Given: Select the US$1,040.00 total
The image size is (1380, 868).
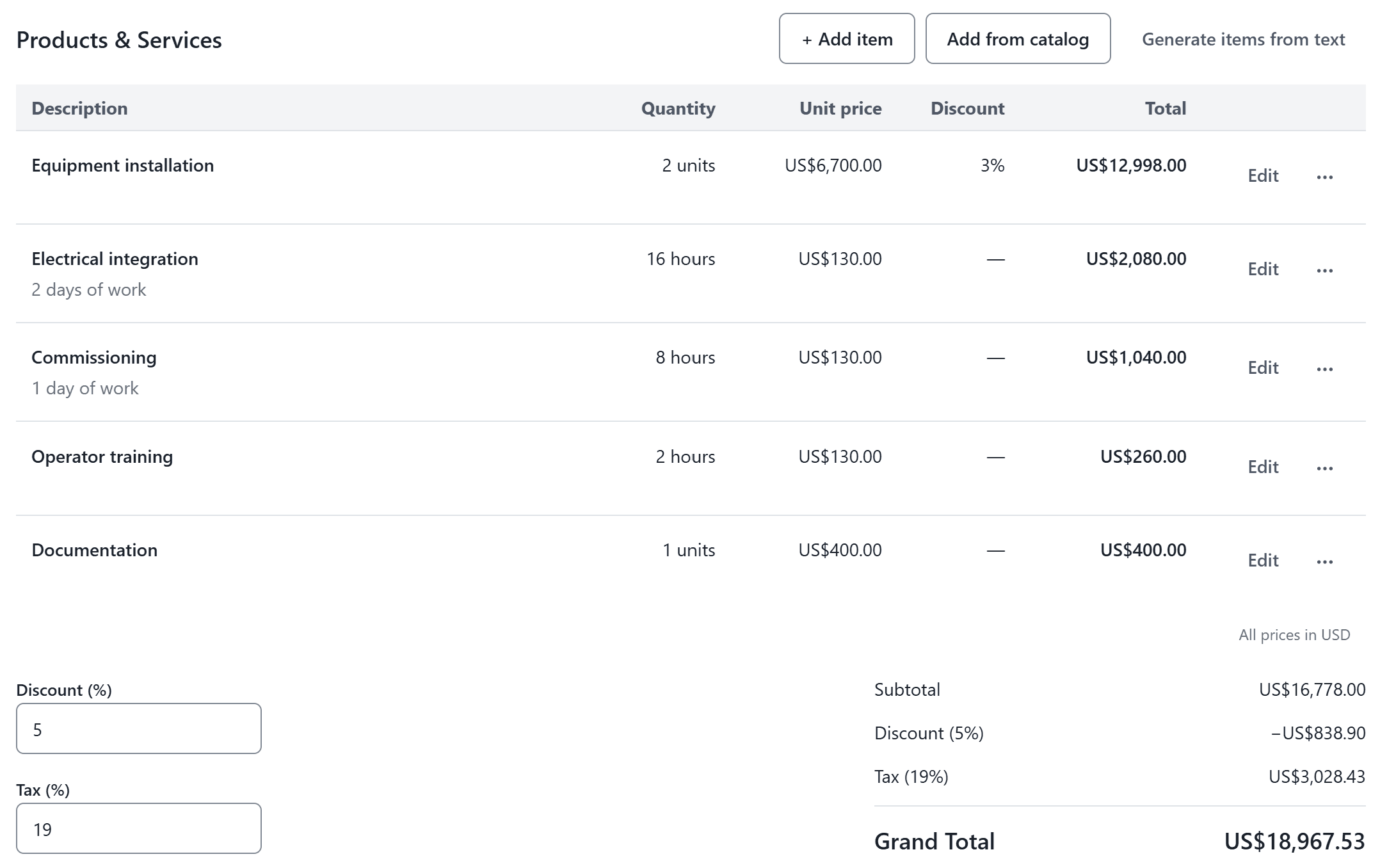Looking at the screenshot, I should [1136, 358].
